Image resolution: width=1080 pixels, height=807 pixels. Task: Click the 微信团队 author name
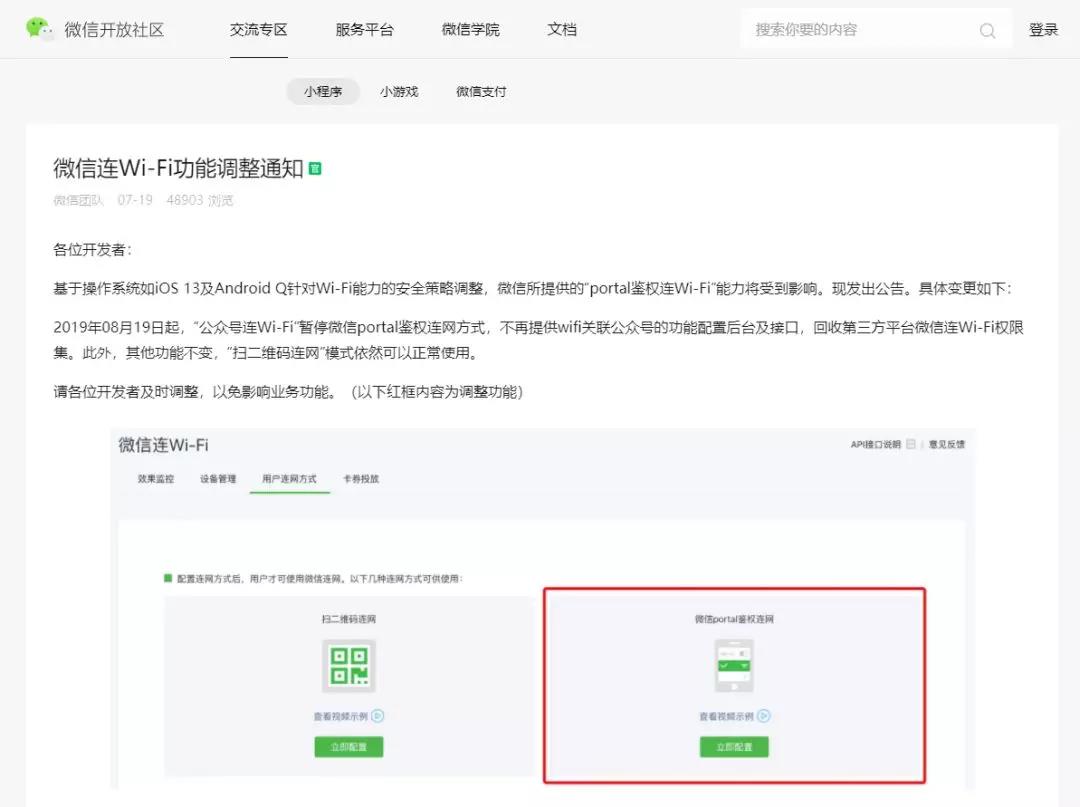(x=78, y=200)
